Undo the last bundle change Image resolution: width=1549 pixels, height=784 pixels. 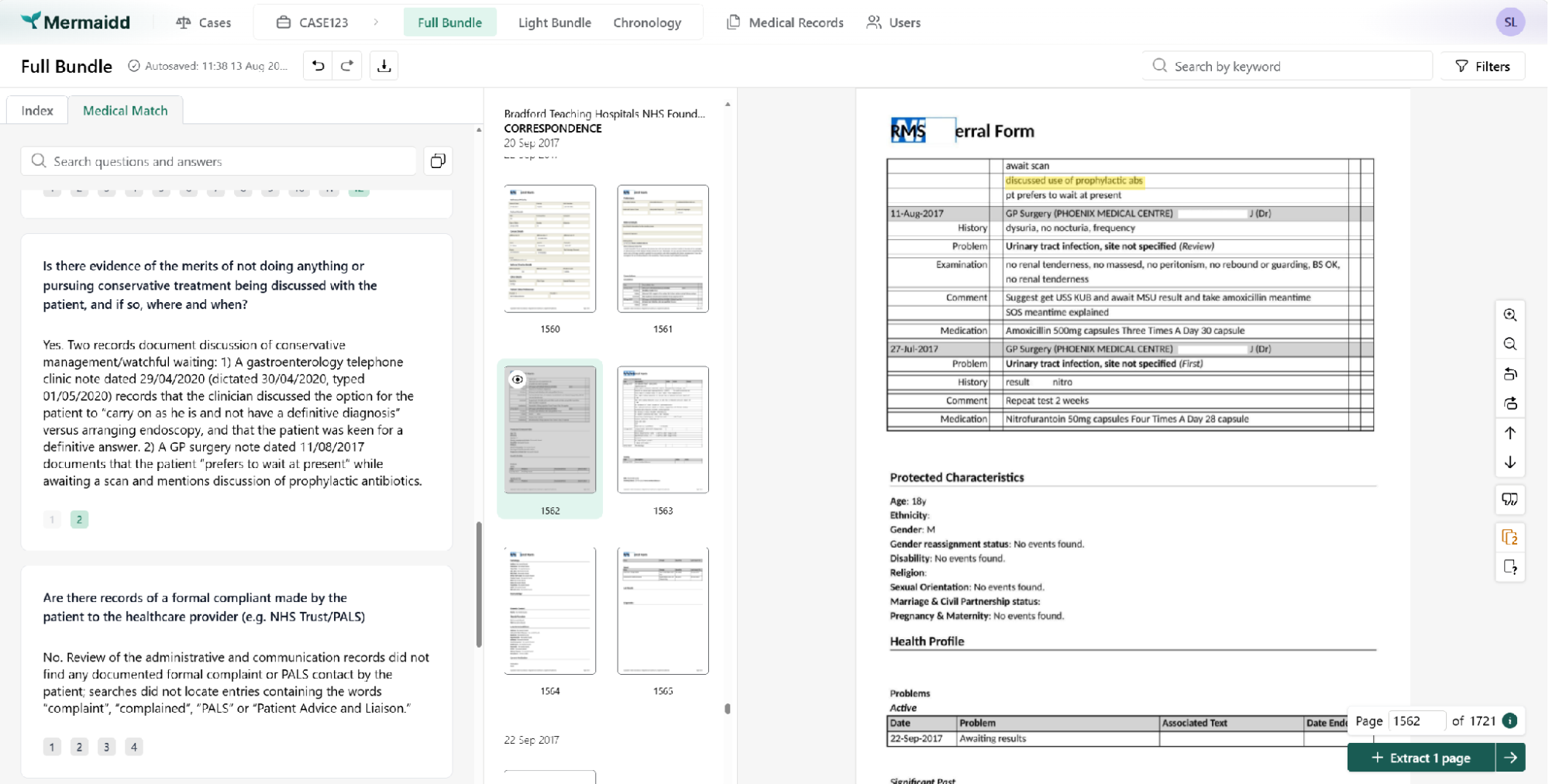tap(318, 66)
